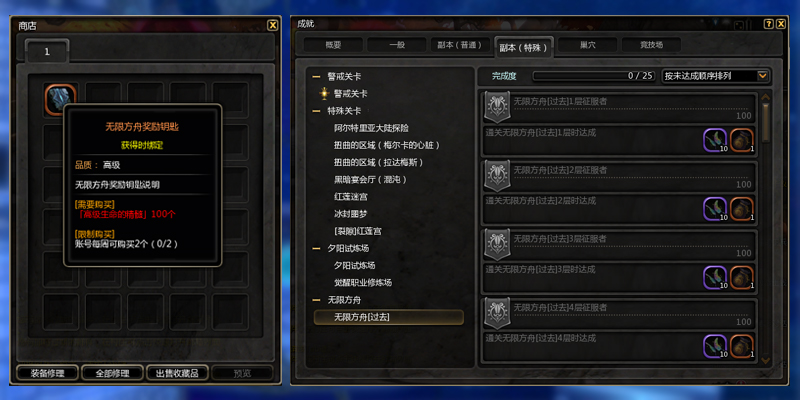
Task: Collapse the 警戒关卡 category group
Action: 316,77
